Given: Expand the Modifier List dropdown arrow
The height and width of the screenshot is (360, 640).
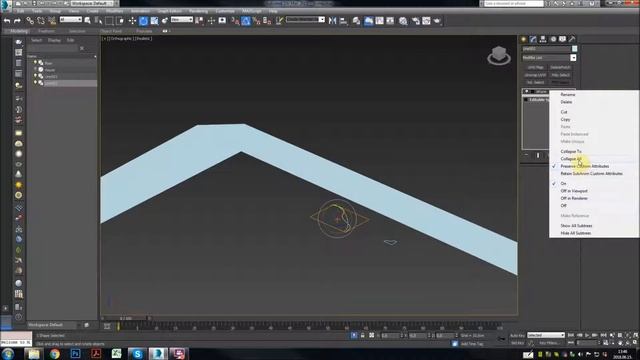Looking at the screenshot, I should click(573, 58).
